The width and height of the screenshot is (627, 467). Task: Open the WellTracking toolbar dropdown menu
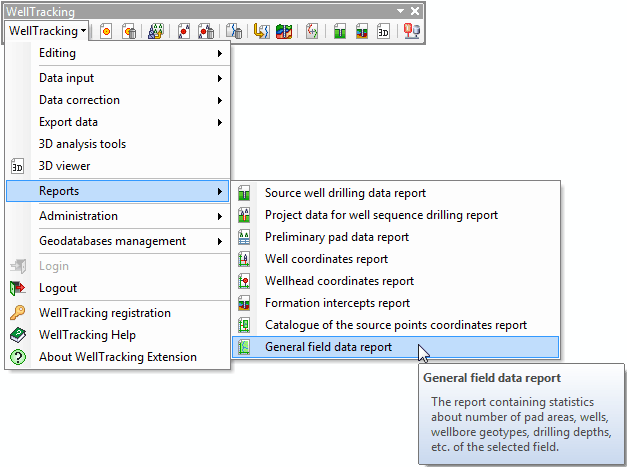point(47,31)
